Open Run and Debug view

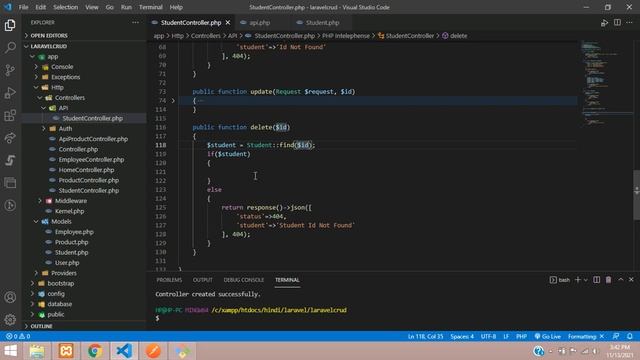(x=10, y=93)
